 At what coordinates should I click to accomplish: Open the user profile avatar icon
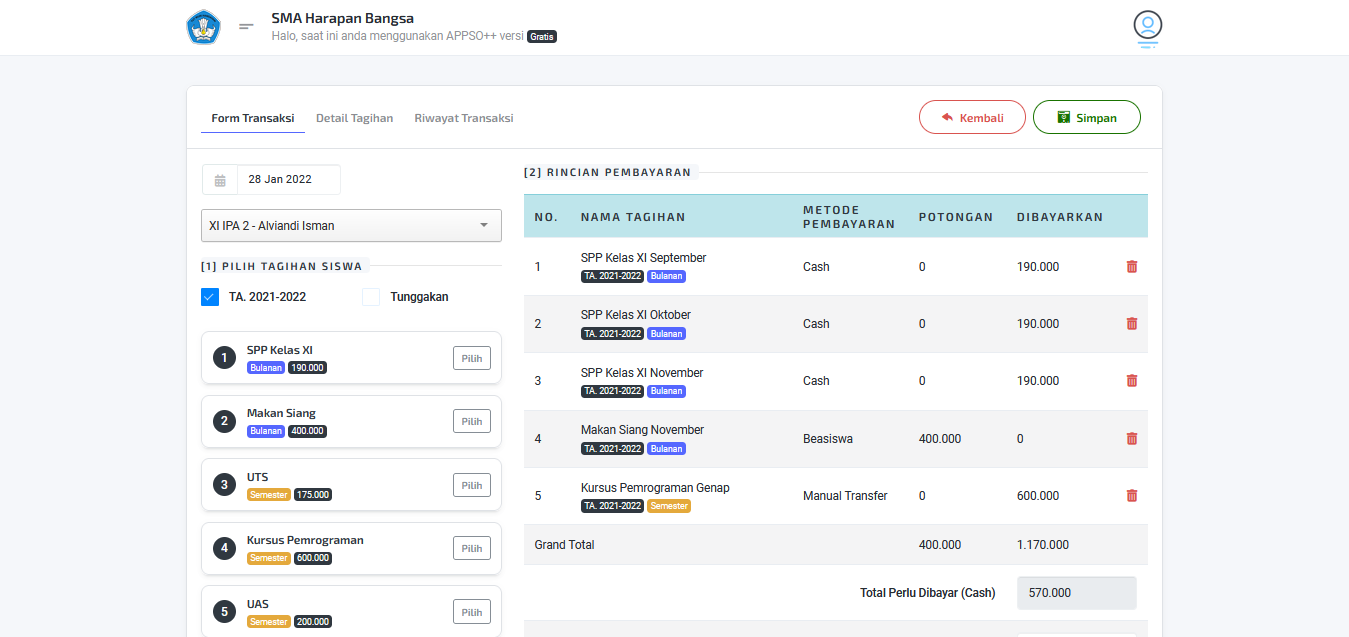(x=1147, y=26)
